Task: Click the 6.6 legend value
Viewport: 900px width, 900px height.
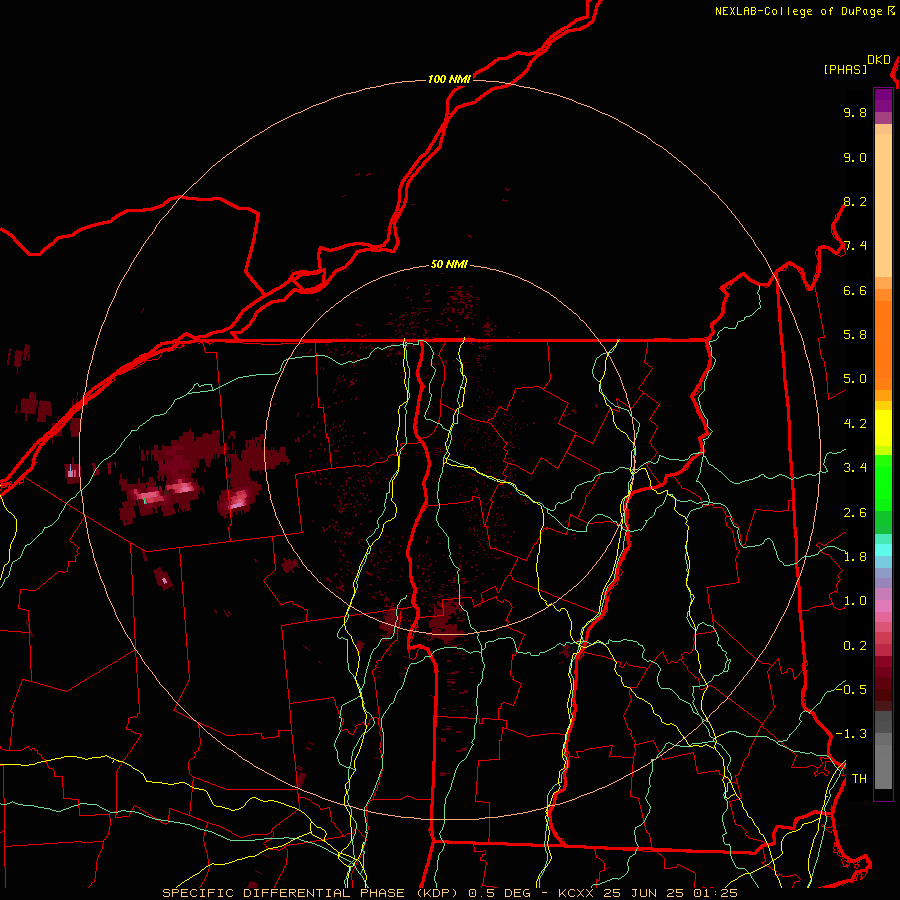Action: [855, 290]
